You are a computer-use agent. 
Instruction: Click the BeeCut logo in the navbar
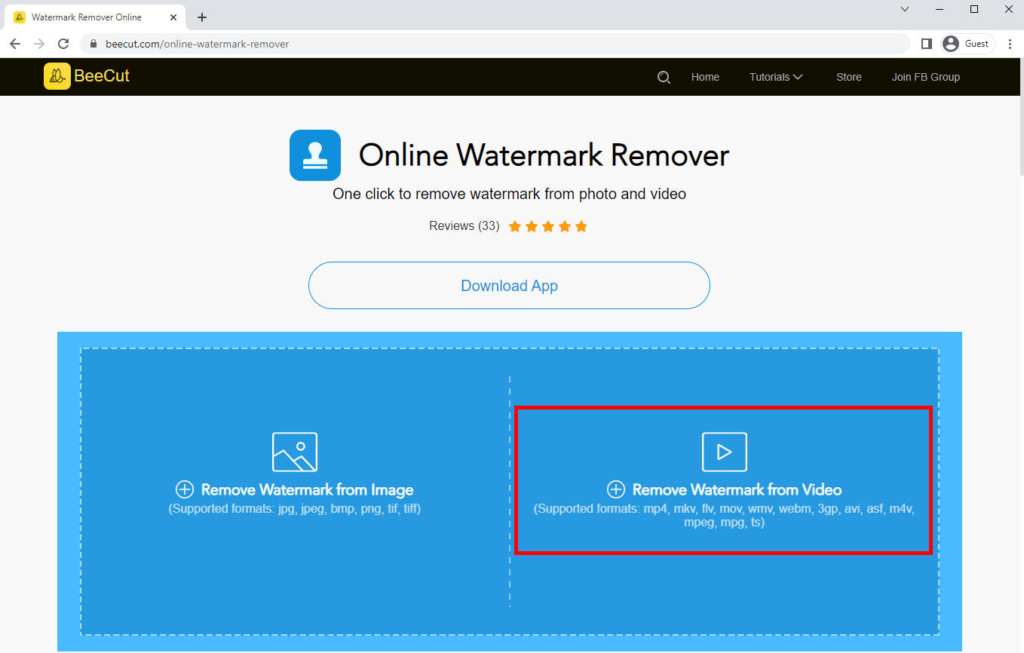pyautogui.click(x=86, y=76)
